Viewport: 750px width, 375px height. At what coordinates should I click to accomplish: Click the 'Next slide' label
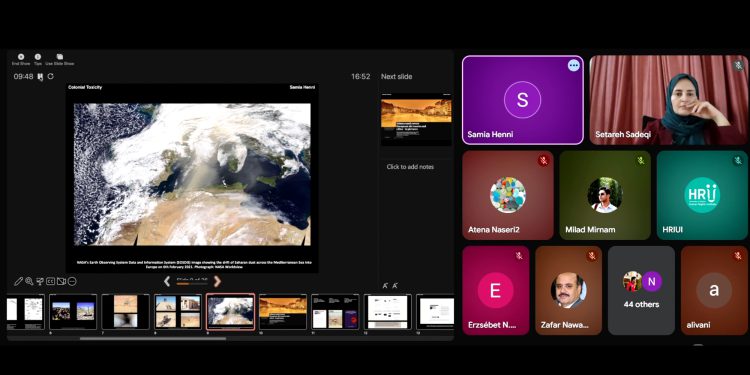pyautogui.click(x=397, y=77)
